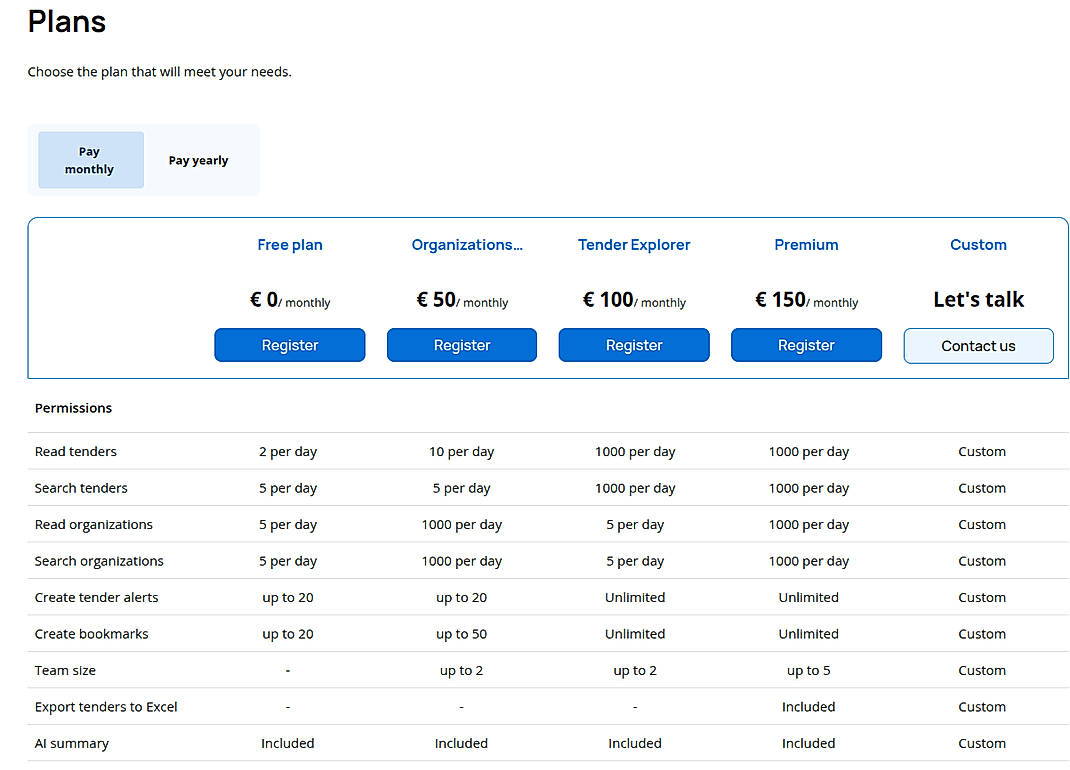This screenshot has width=1070, height=770.
Task: Click Tender Explorer 'Unlimited' tender alerts value
Action: 635,597
